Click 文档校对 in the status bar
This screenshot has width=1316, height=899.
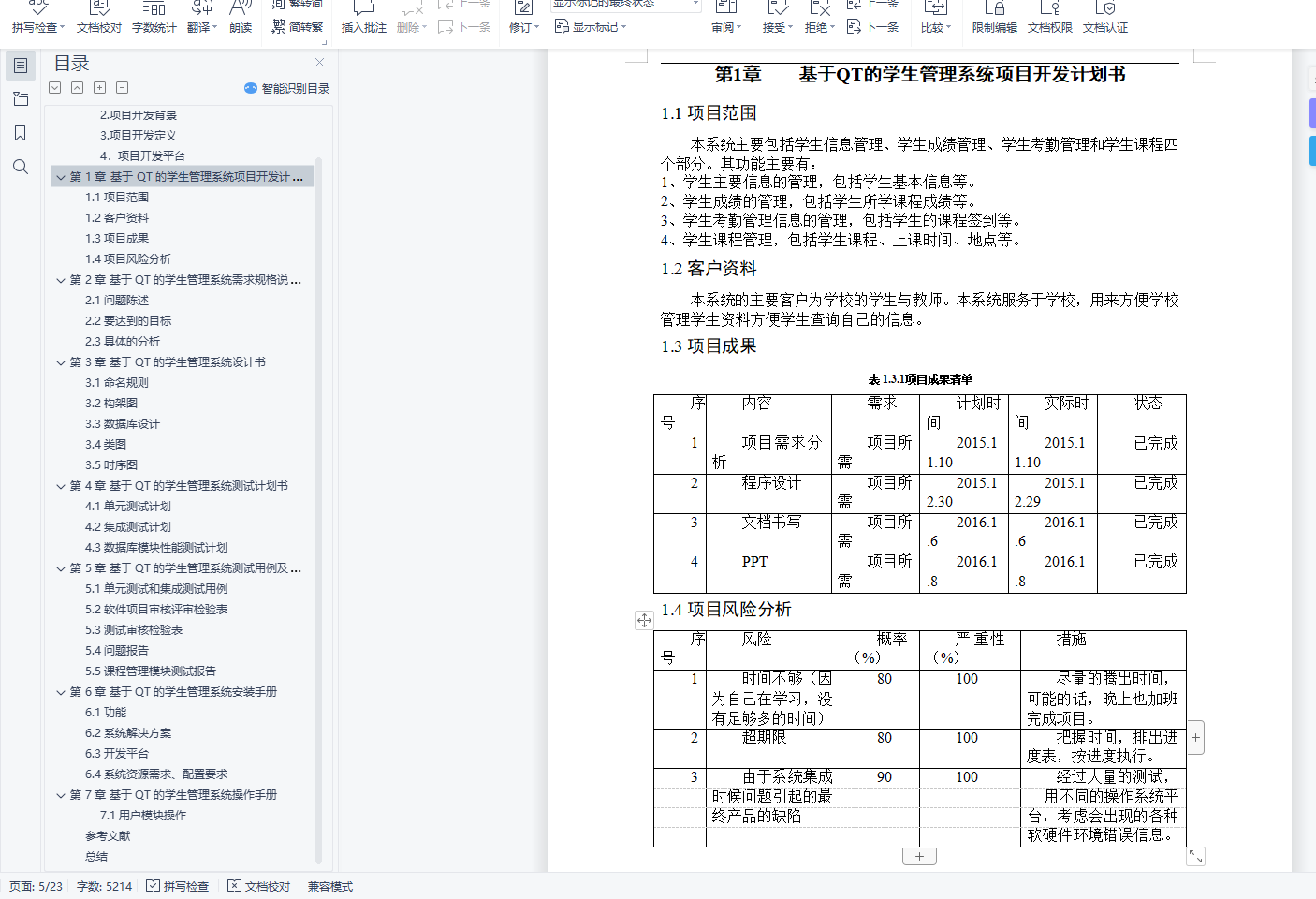tap(258, 886)
